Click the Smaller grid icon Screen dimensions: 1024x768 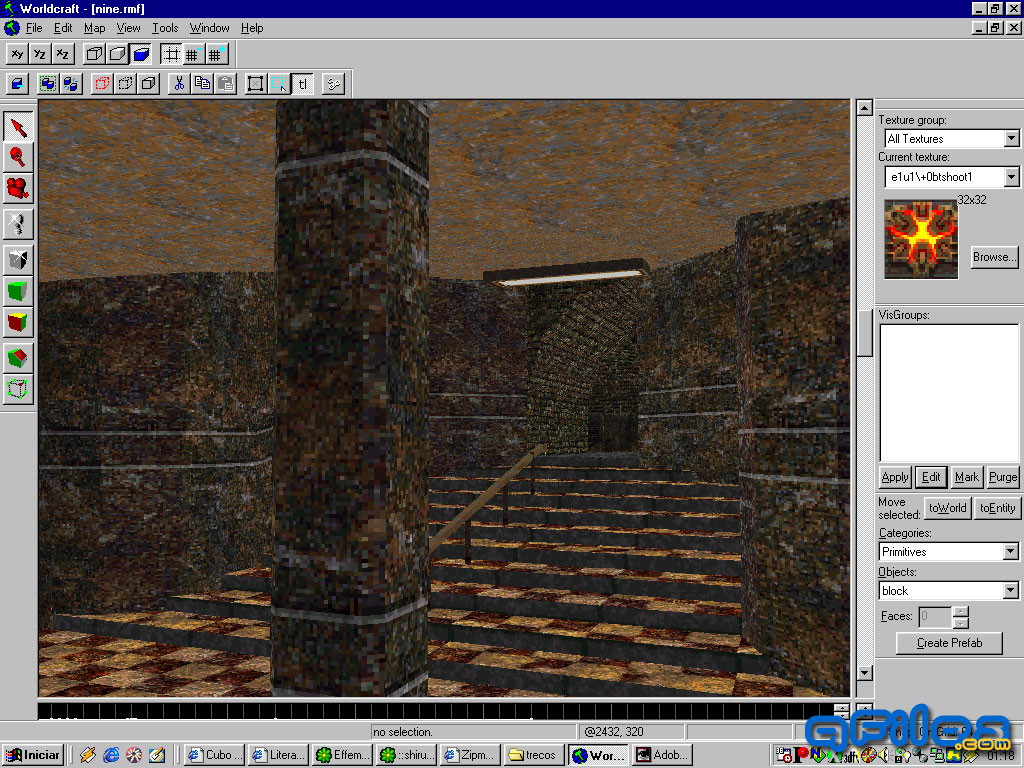(193, 54)
